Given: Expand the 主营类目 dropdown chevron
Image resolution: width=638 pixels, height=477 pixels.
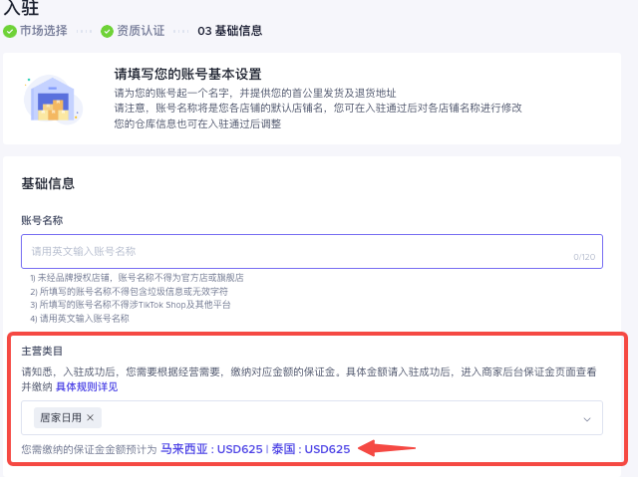Looking at the screenshot, I should coord(586,418).
